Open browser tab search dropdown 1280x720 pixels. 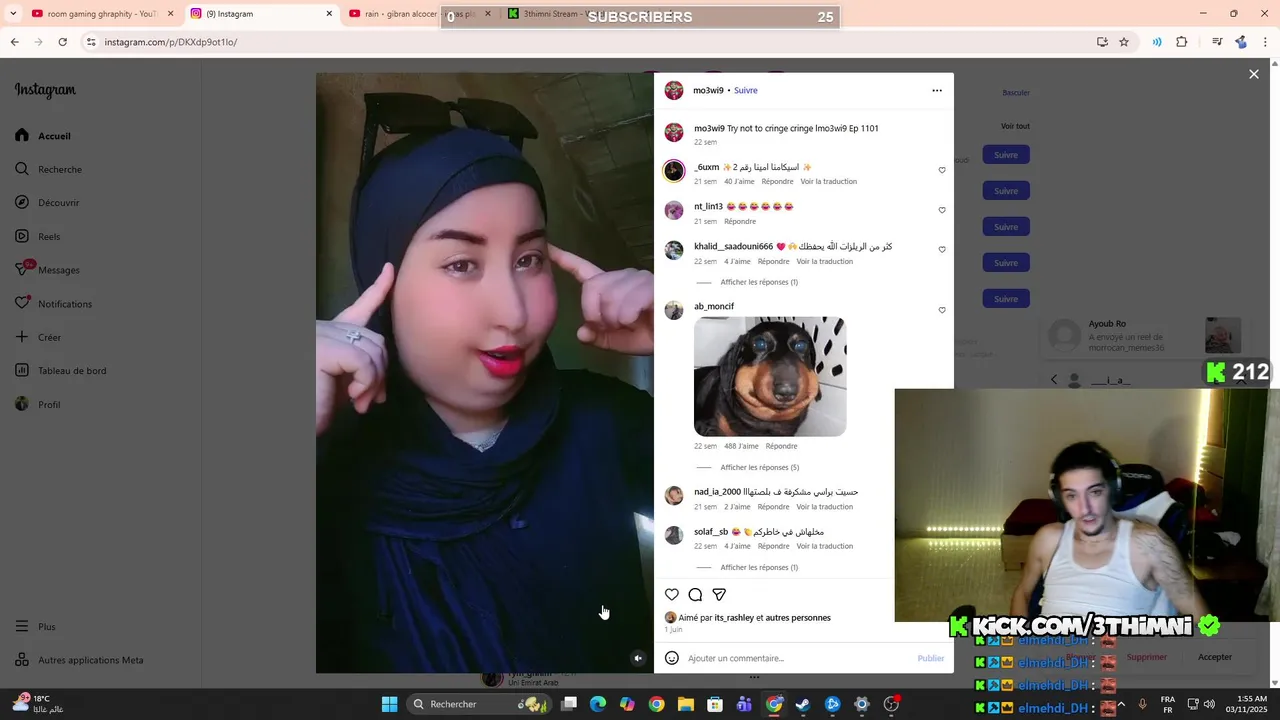point(13,14)
